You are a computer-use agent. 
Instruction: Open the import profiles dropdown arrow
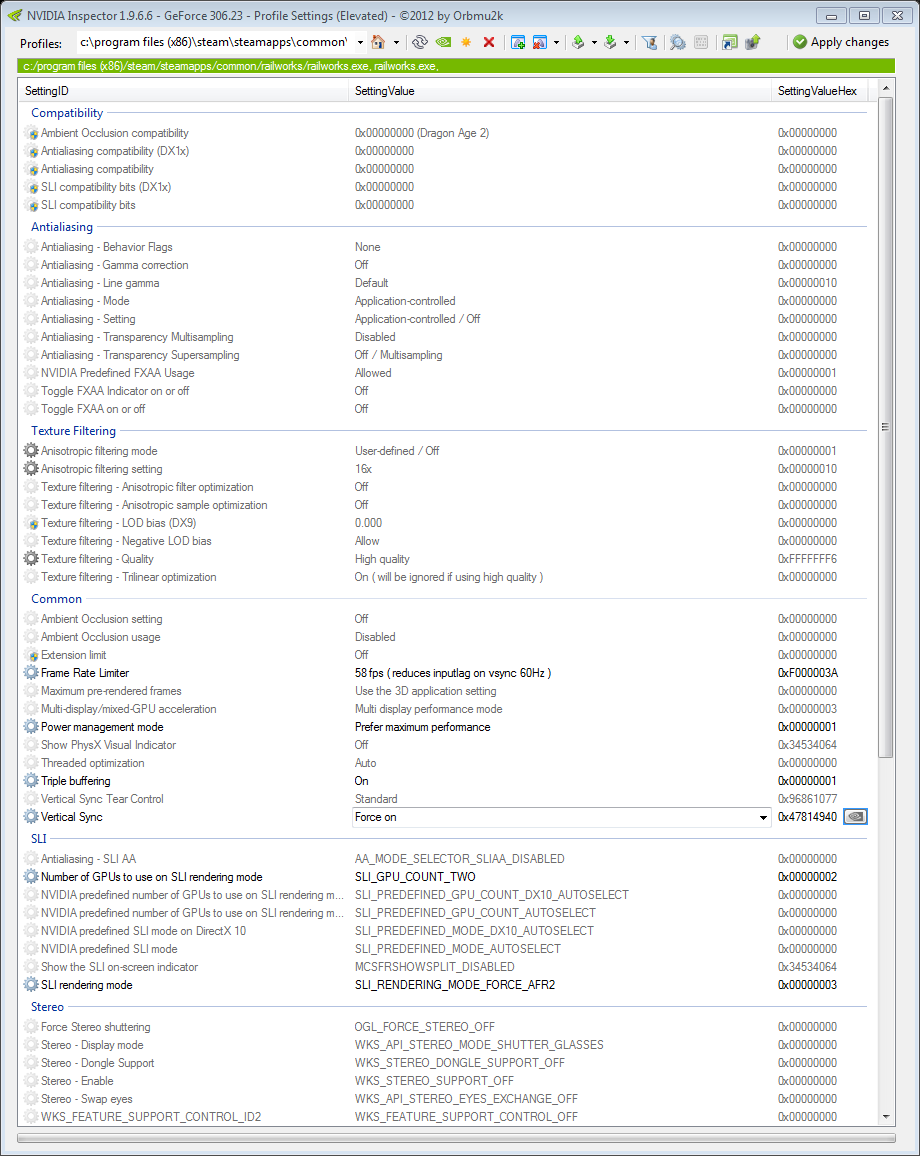click(x=627, y=42)
